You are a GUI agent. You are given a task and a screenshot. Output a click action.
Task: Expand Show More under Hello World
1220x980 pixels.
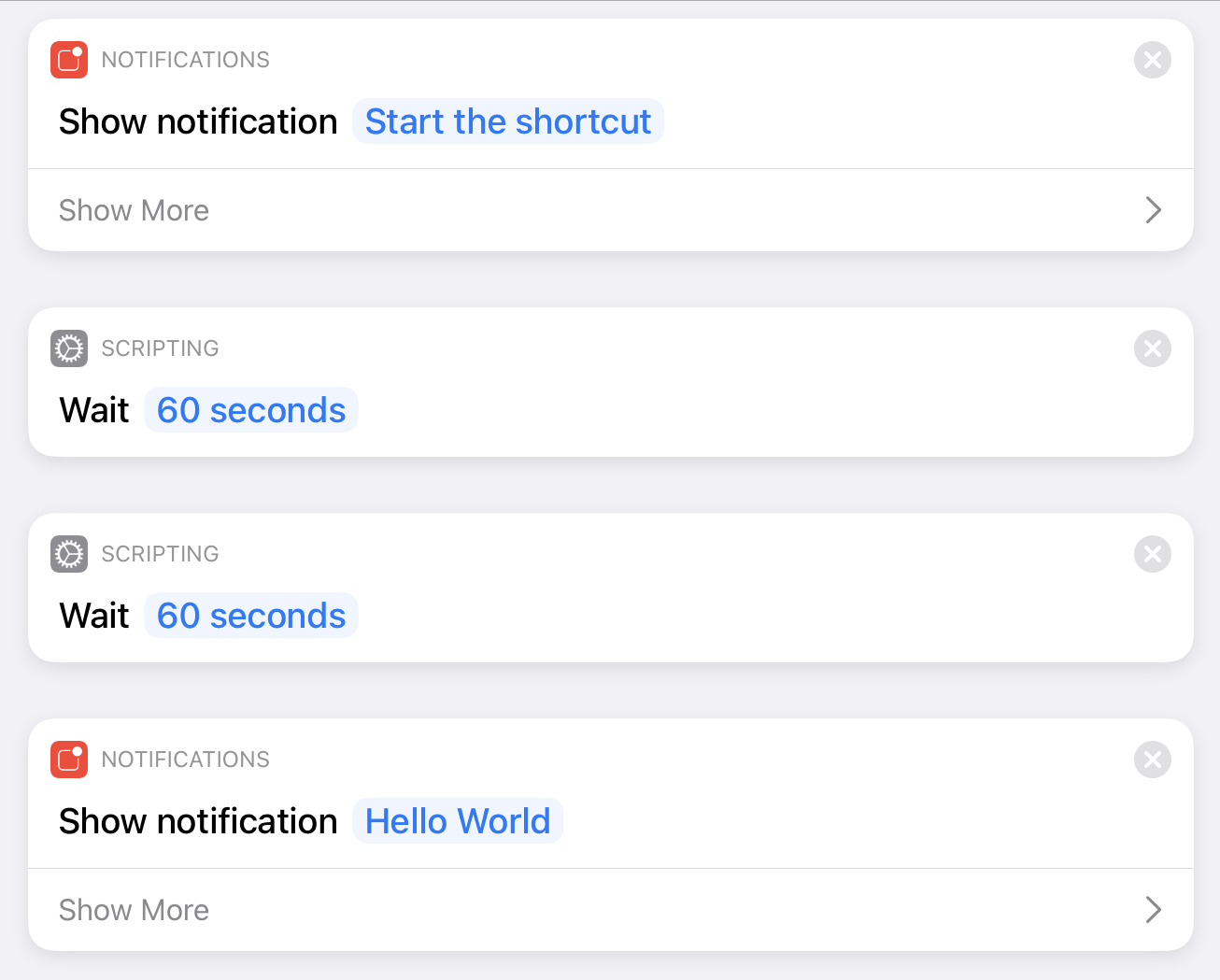pos(134,910)
